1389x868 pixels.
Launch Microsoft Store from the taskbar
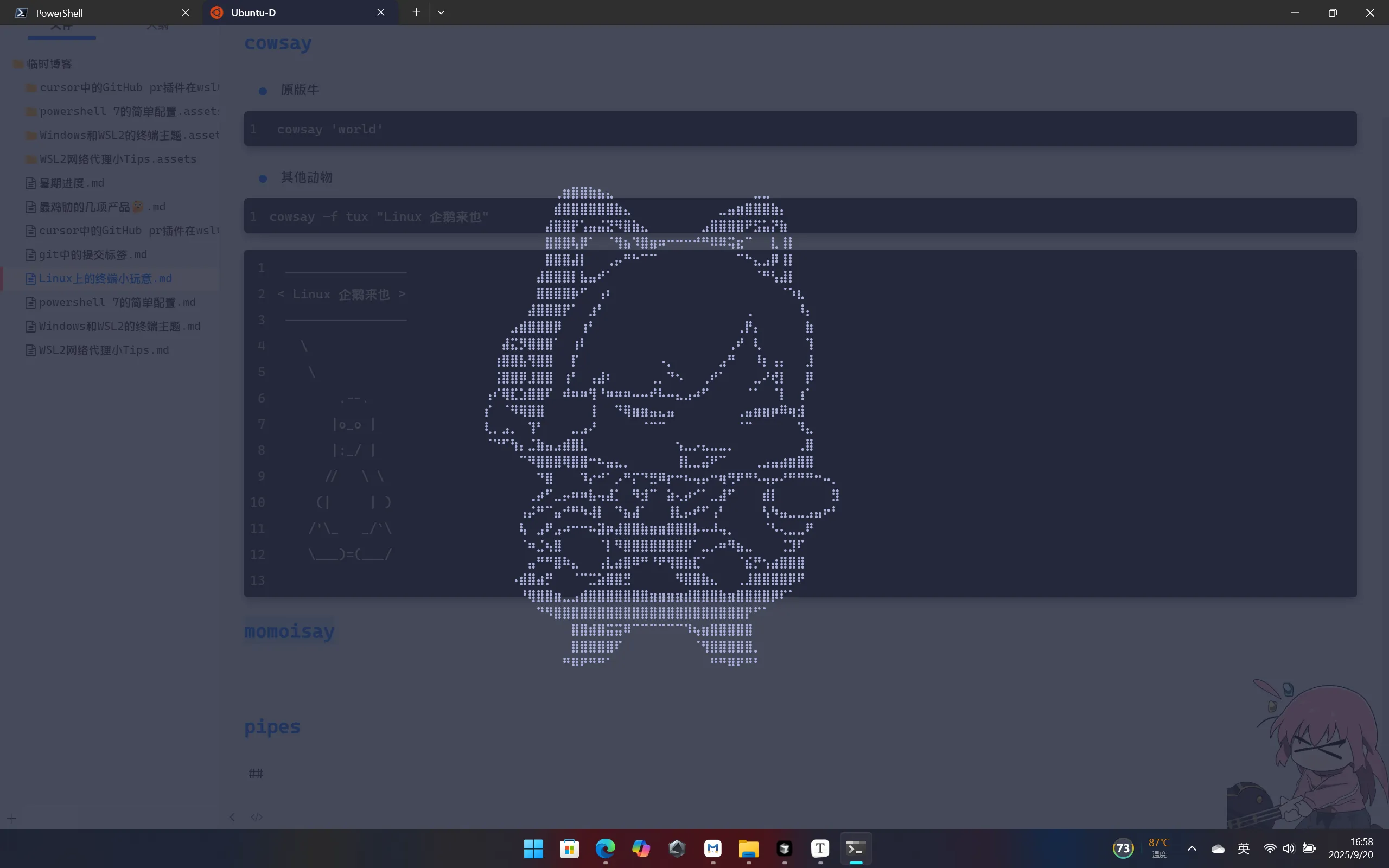tap(569, 848)
